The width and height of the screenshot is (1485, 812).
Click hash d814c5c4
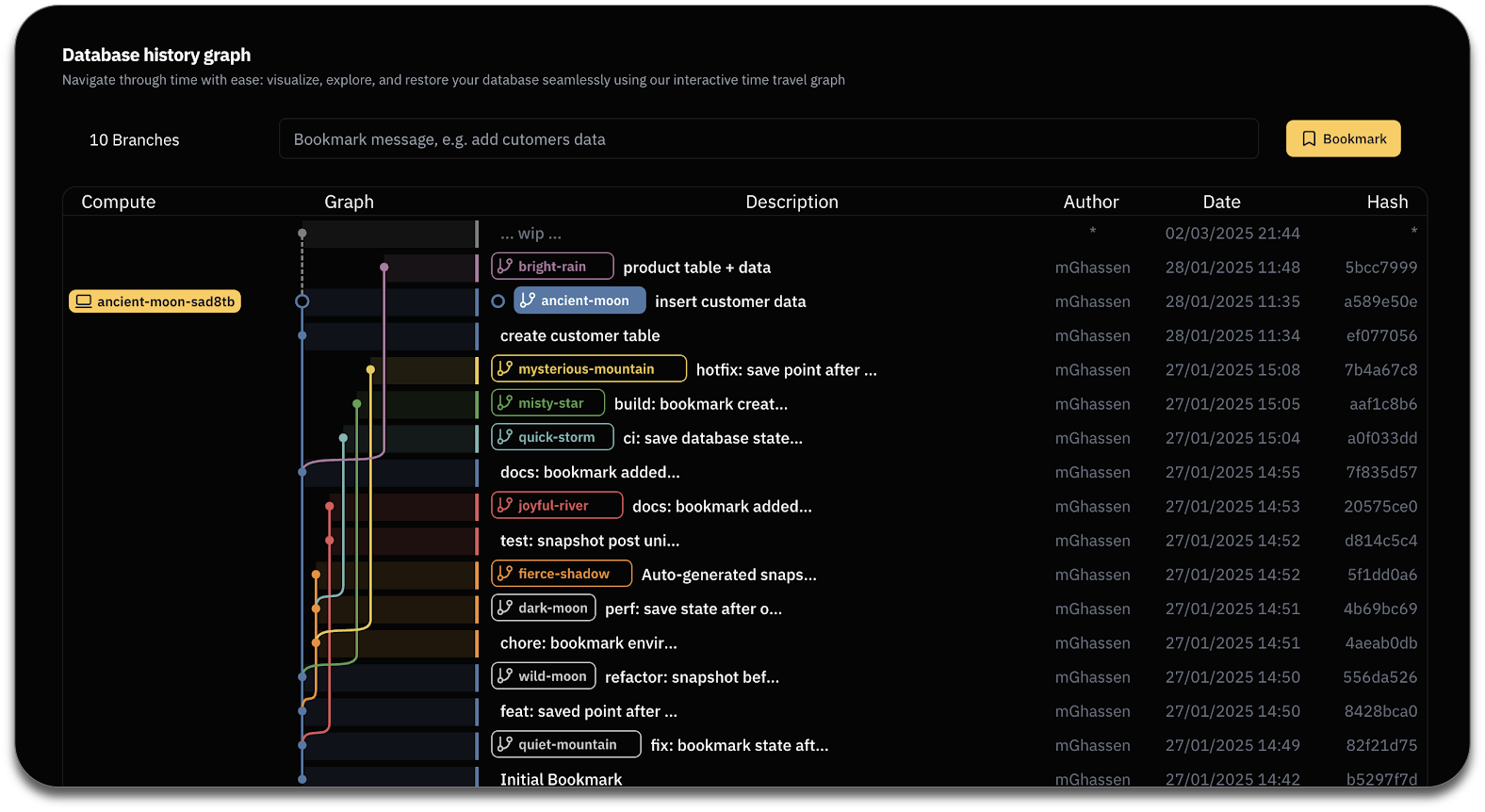click(x=1381, y=541)
